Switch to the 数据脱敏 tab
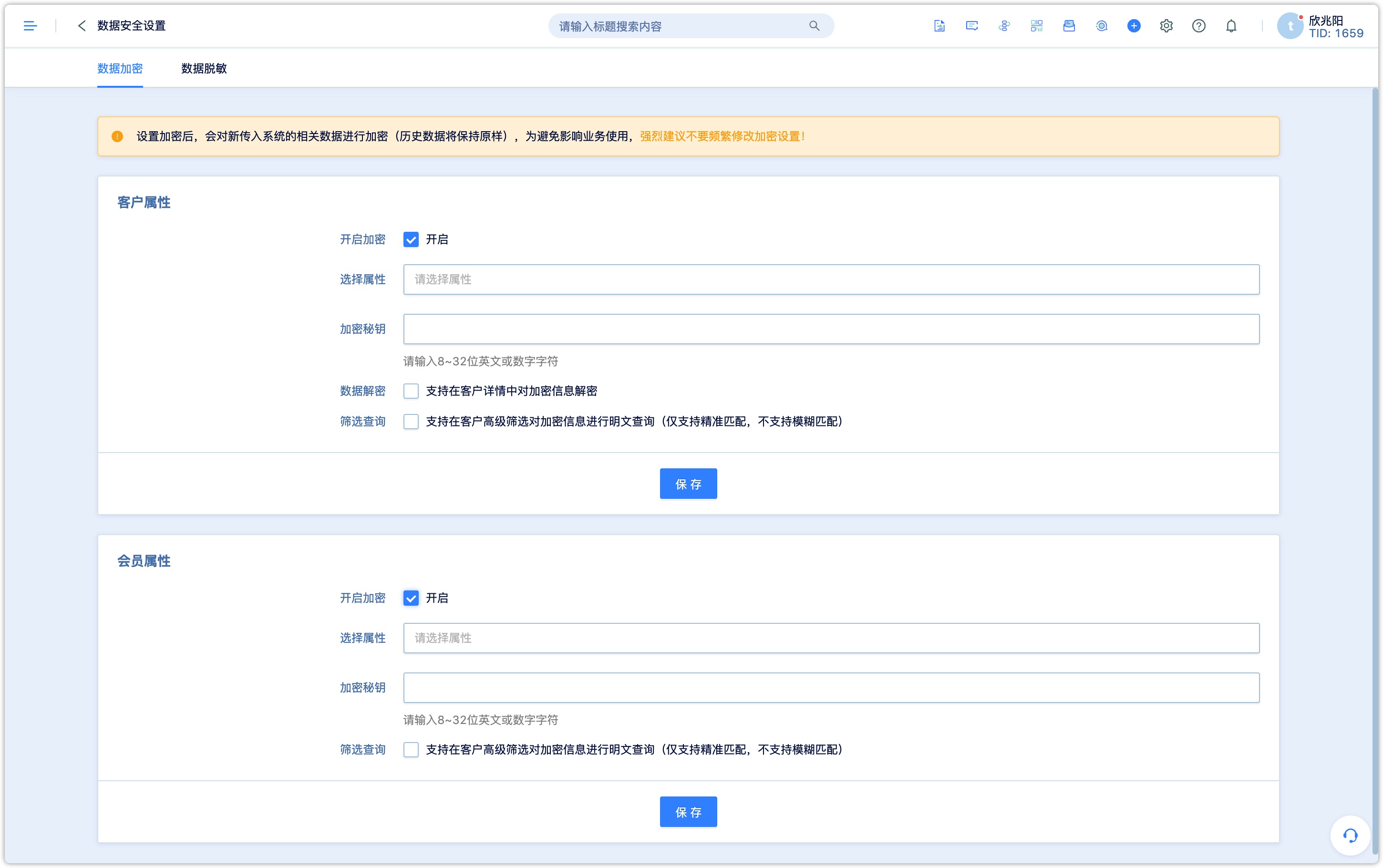 coord(204,68)
